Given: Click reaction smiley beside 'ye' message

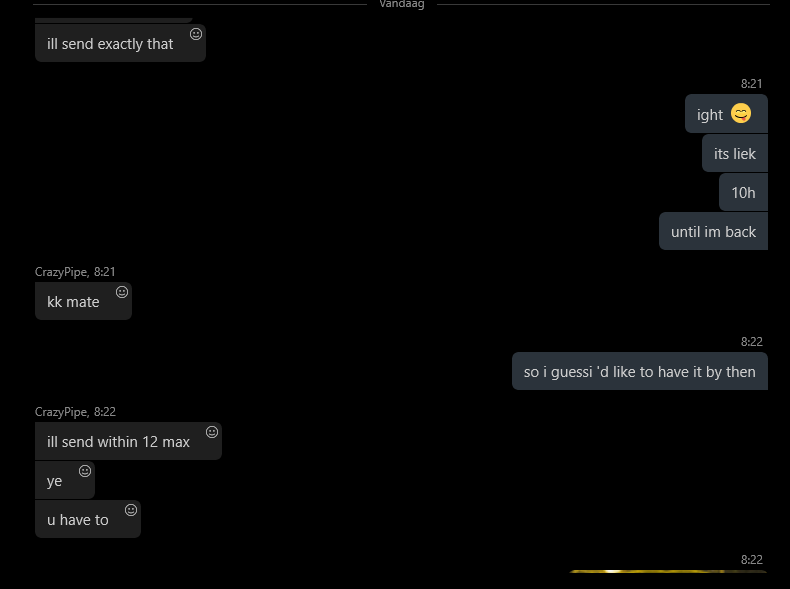Looking at the screenshot, I should [x=85, y=471].
